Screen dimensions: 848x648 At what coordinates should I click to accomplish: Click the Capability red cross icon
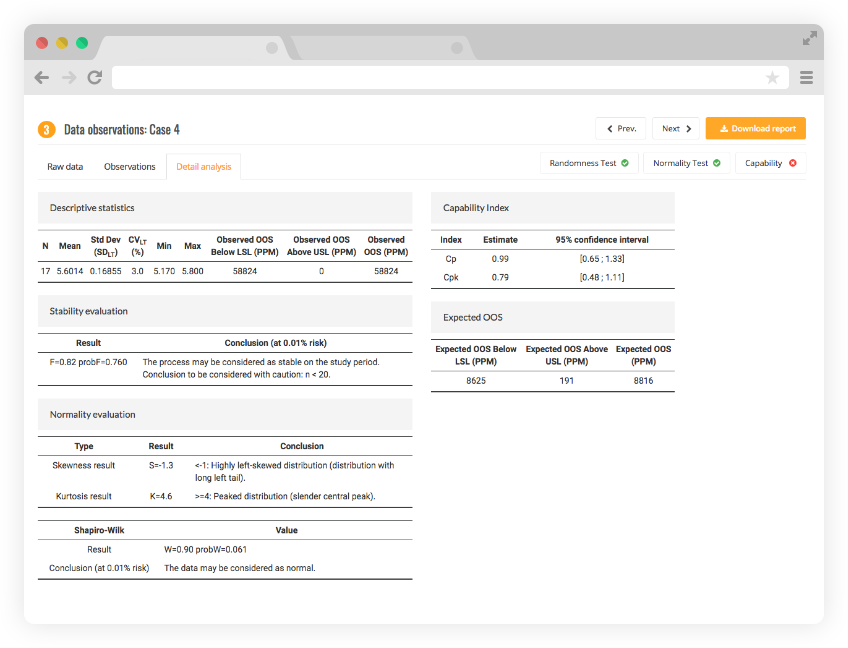coord(793,163)
